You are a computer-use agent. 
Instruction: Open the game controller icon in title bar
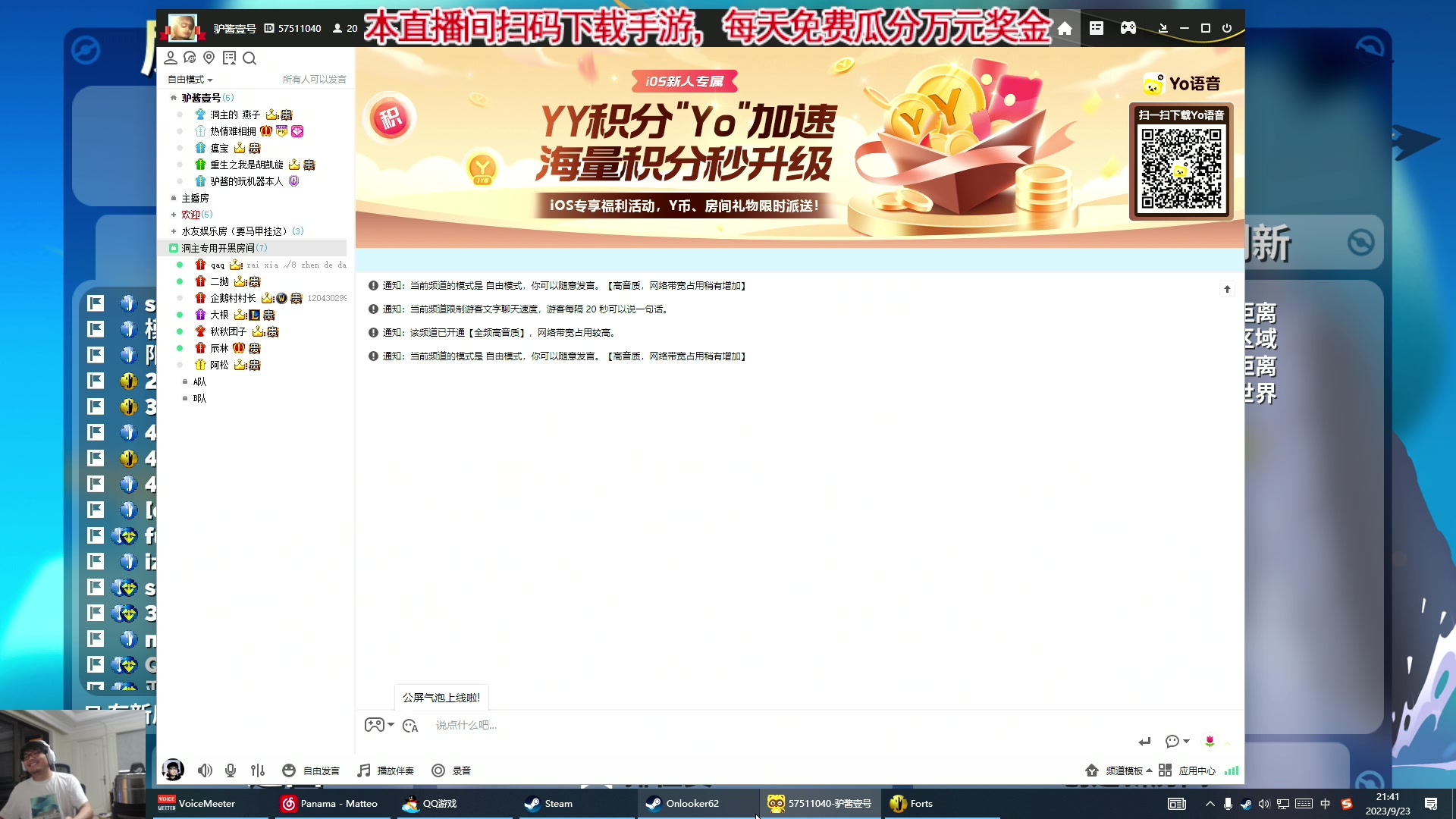(1128, 28)
